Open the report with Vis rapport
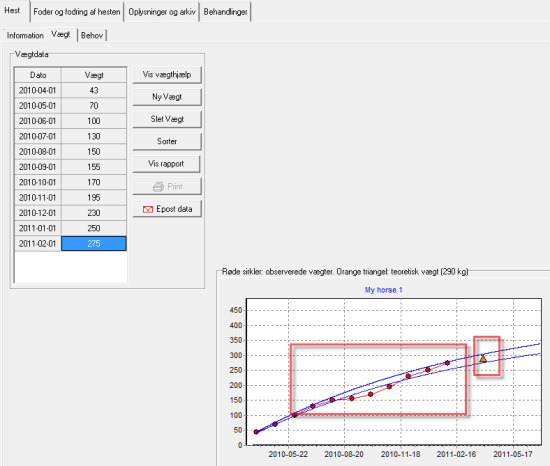The image size is (550, 466). [166, 164]
